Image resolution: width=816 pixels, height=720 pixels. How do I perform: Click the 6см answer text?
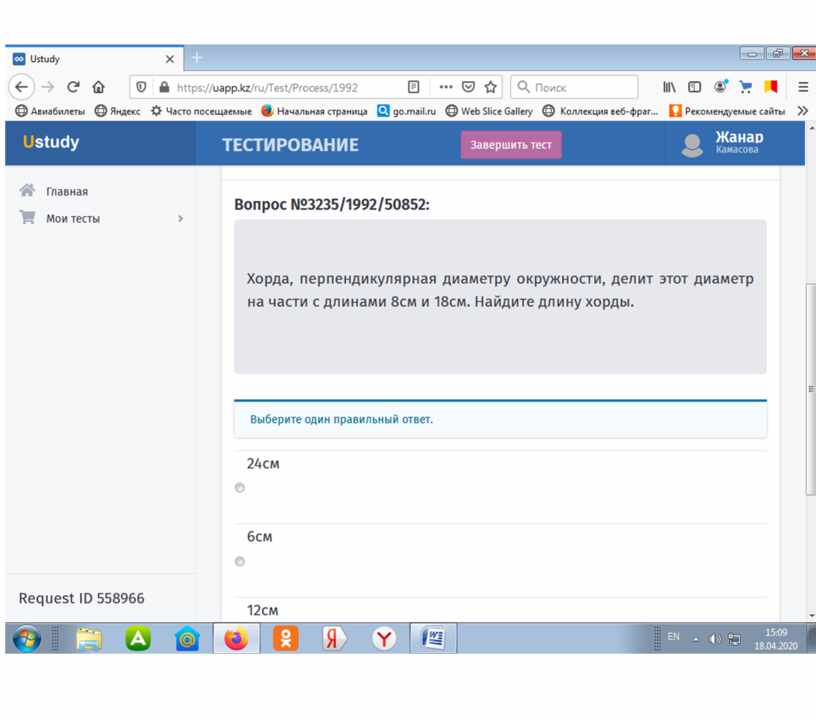(259, 536)
